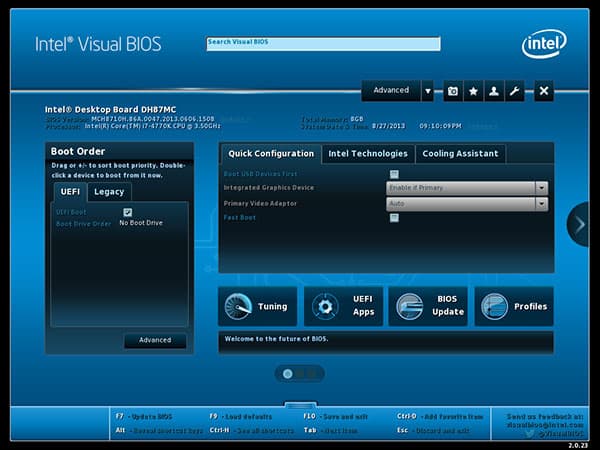600x450 pixels.
Task: Open the Profiles tile
Action: tap(513, 307)
